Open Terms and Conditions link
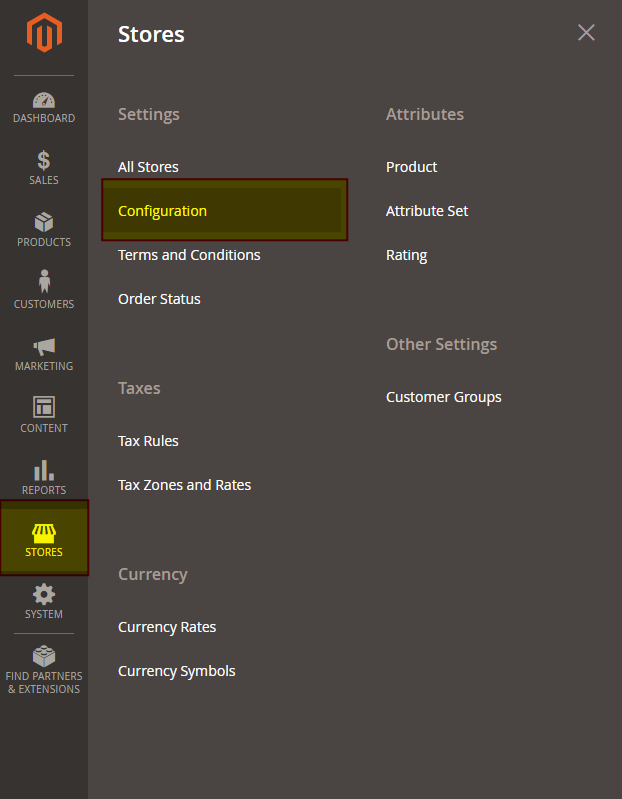This screenshot has height=799, width=622. [189, 255]
